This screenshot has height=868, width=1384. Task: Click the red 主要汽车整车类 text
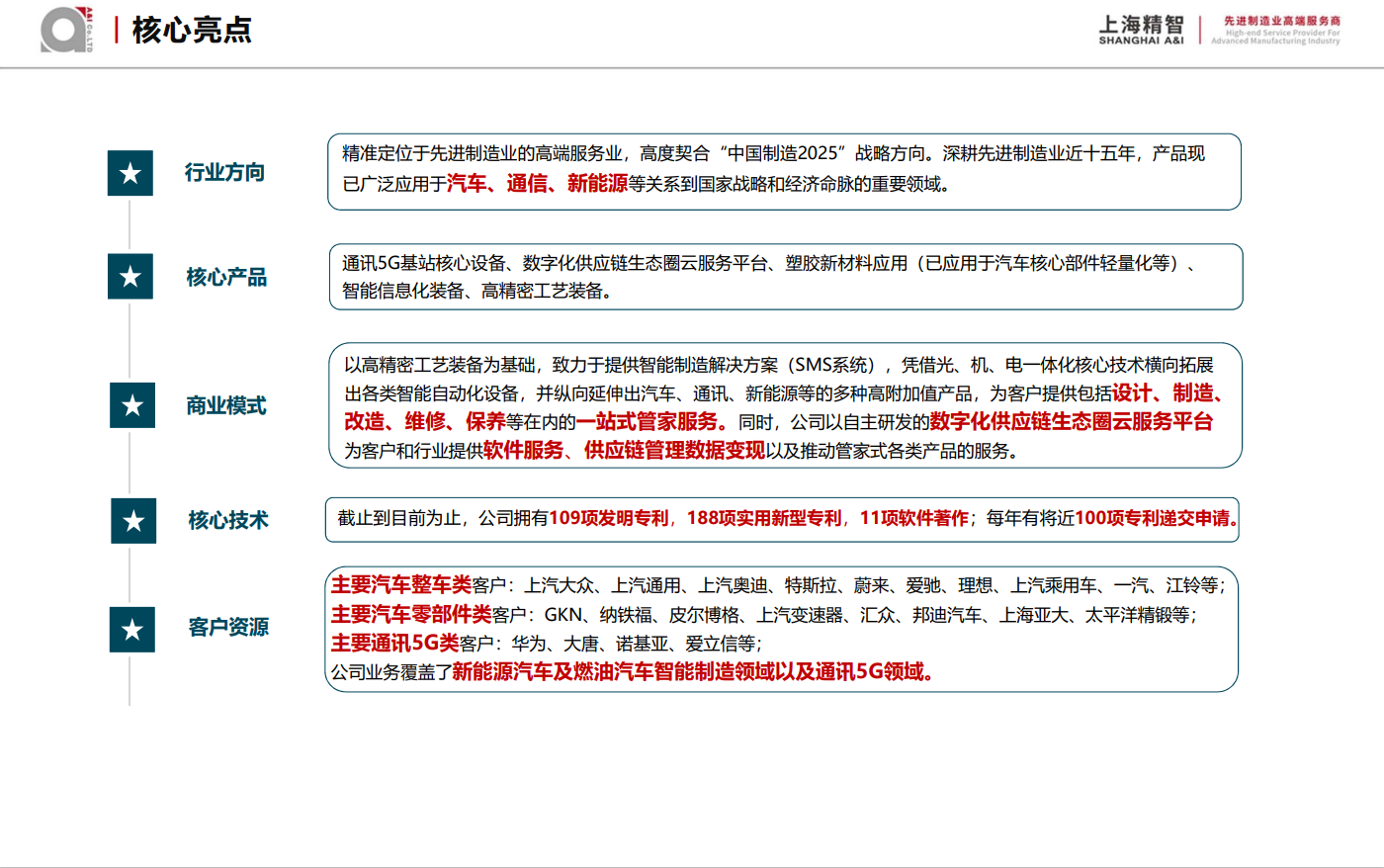point(400,585)
